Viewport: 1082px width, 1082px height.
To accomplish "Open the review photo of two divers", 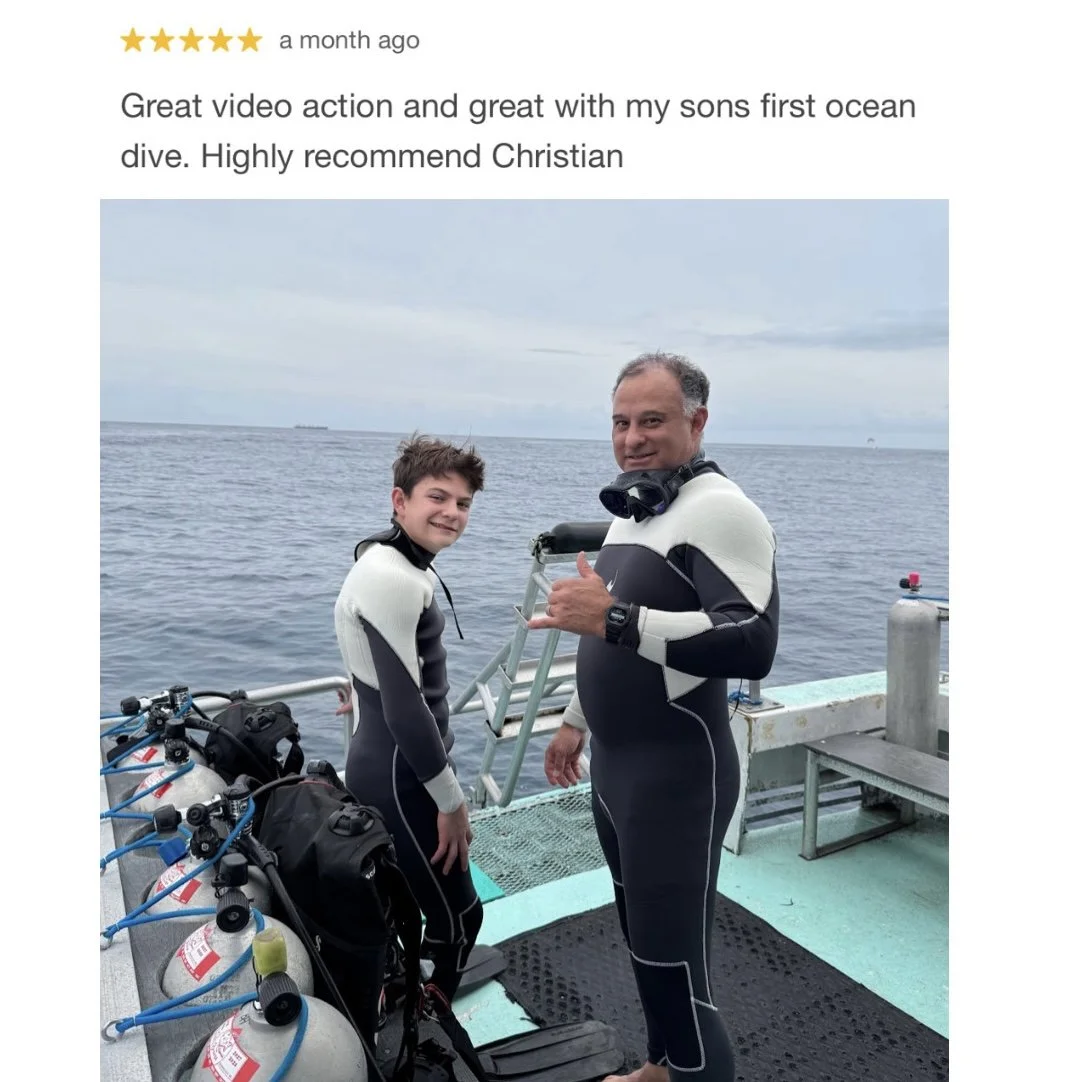I will click(524, 640).
